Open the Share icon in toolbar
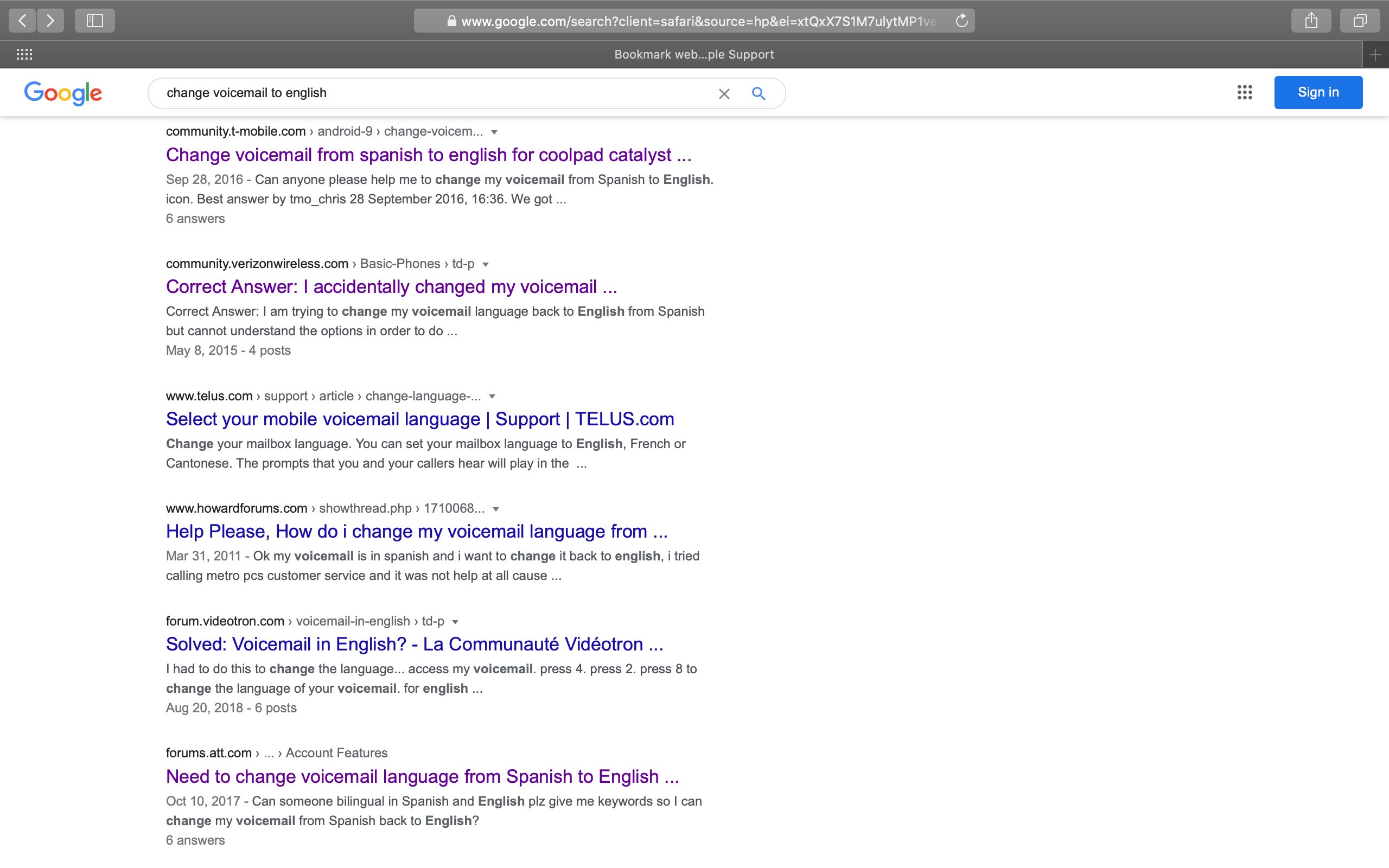The width and height of the screenshot is (1389, 868). [x=1311, y=21]
